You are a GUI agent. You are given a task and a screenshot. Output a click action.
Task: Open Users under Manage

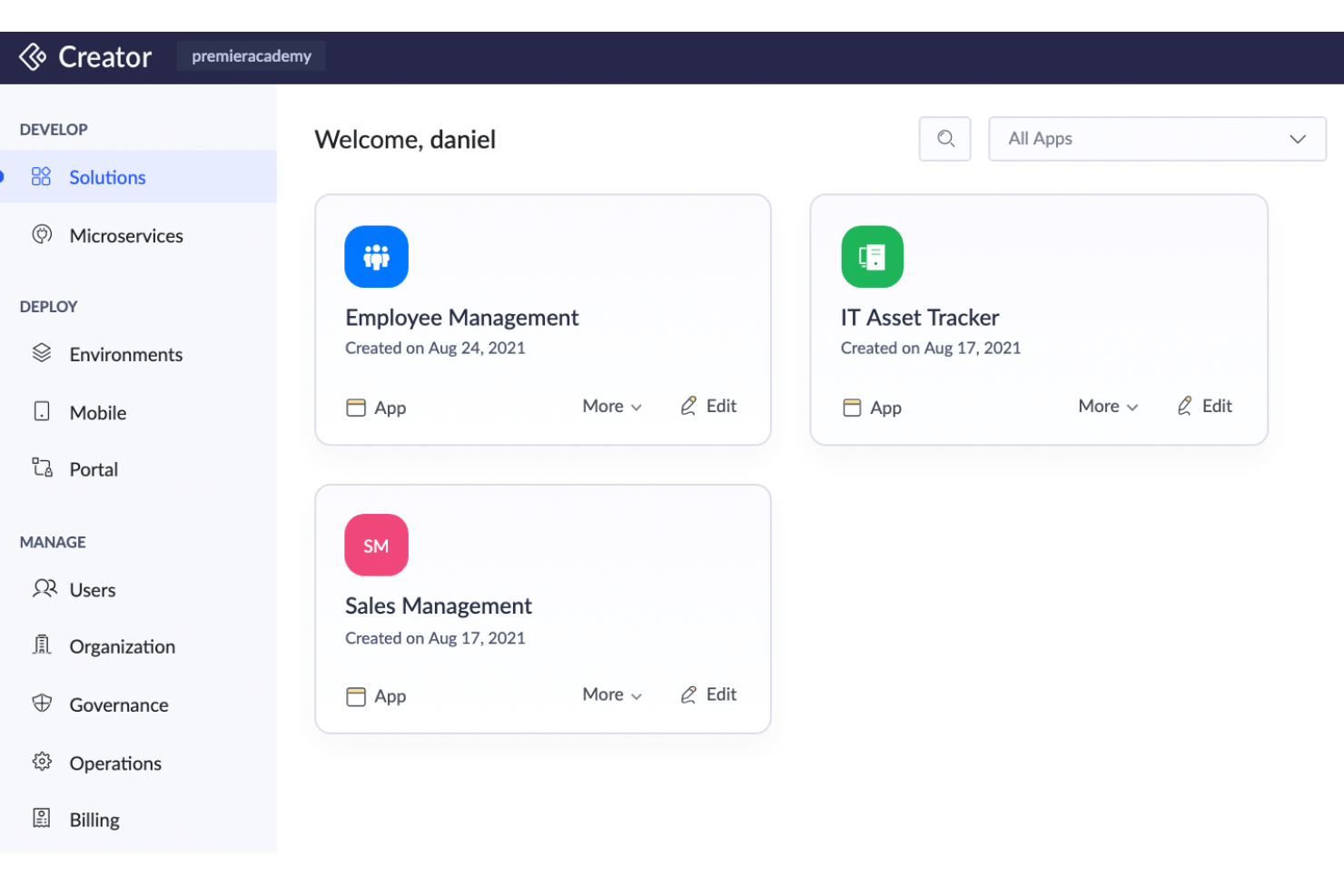coord(92,590)
